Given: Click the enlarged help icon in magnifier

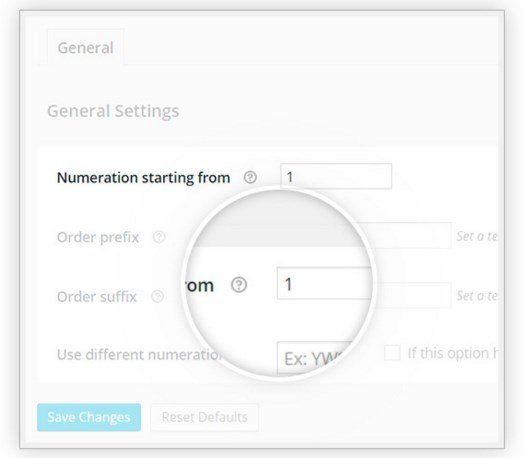Looking at the screenshot, I should [x=239, y=285].
